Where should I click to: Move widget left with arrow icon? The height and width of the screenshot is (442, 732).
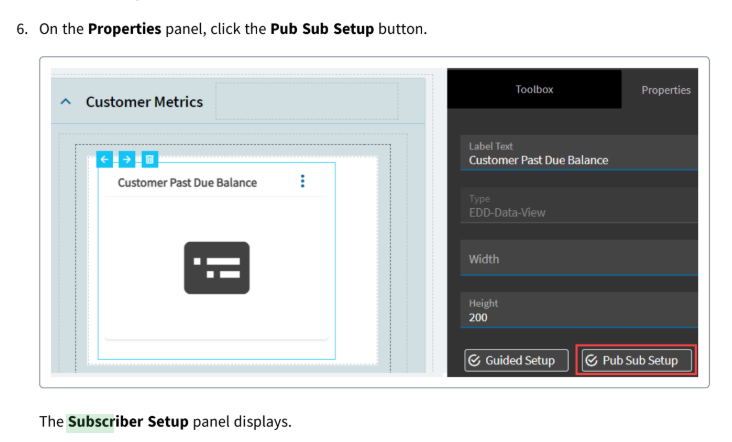pos(105,160)
